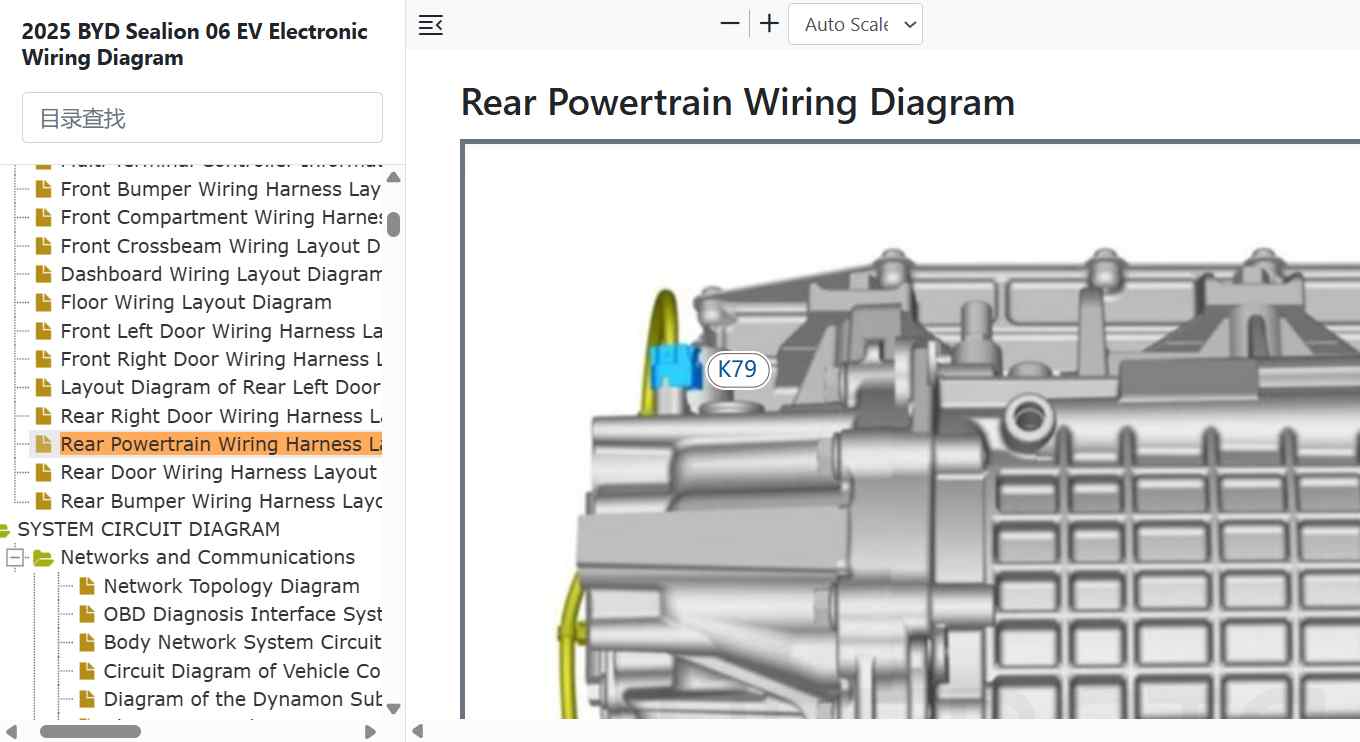1360x742 pixels.
Task: Click the sidebar scroll right arrow
Action: (x=371, y=731)
